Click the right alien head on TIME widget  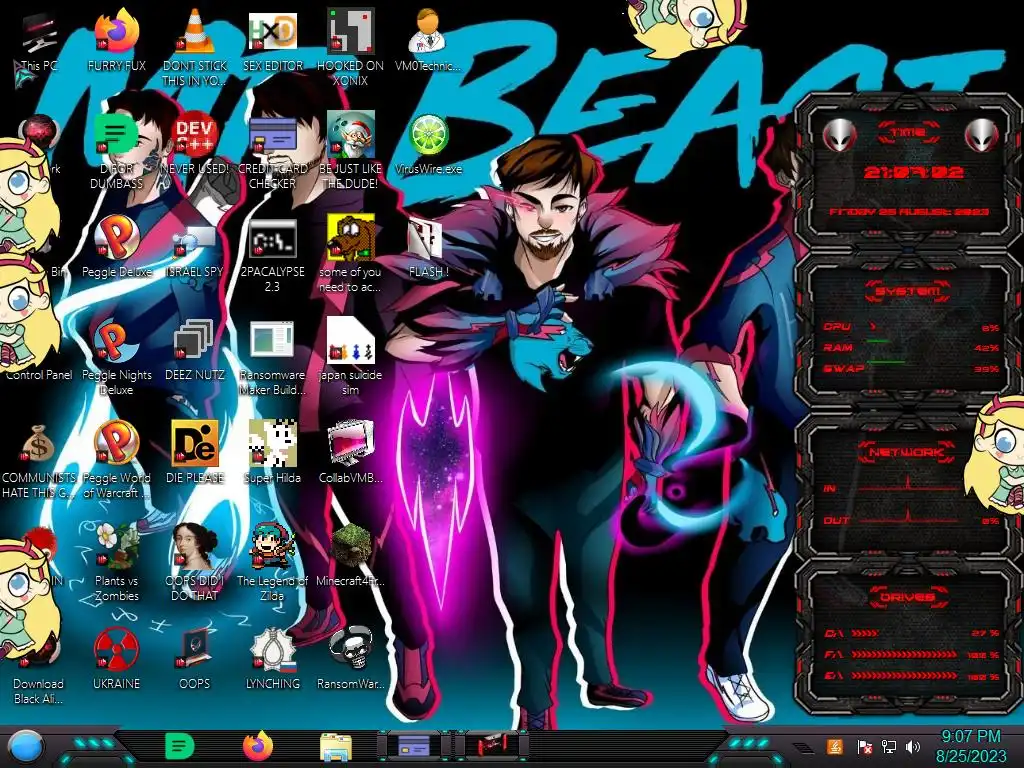pos(982,135)
